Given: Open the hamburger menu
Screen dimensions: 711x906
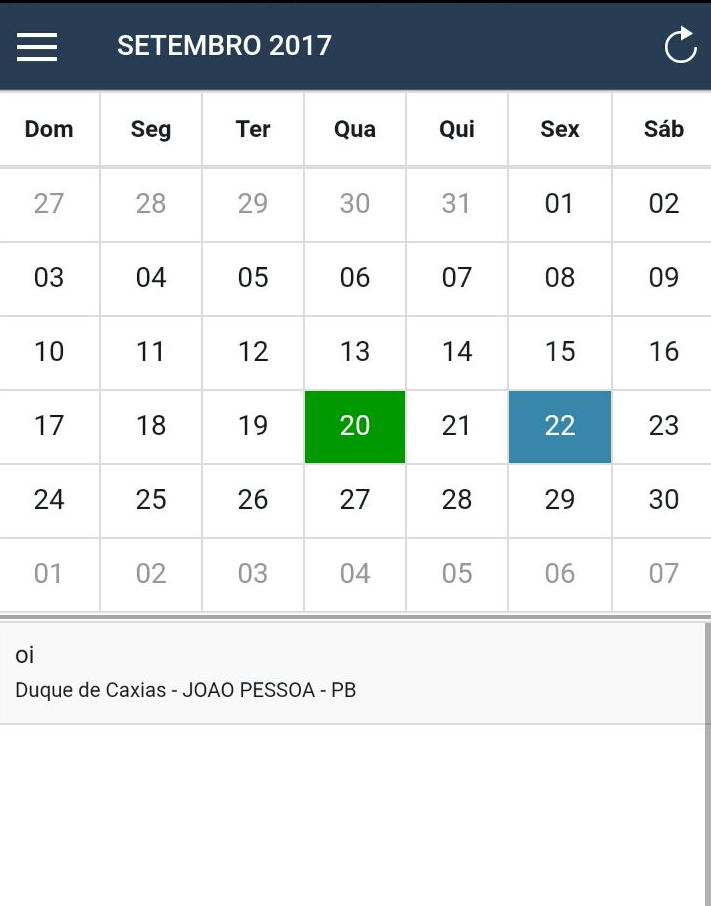Looking at the screenshot, I should tap(37, 46).
